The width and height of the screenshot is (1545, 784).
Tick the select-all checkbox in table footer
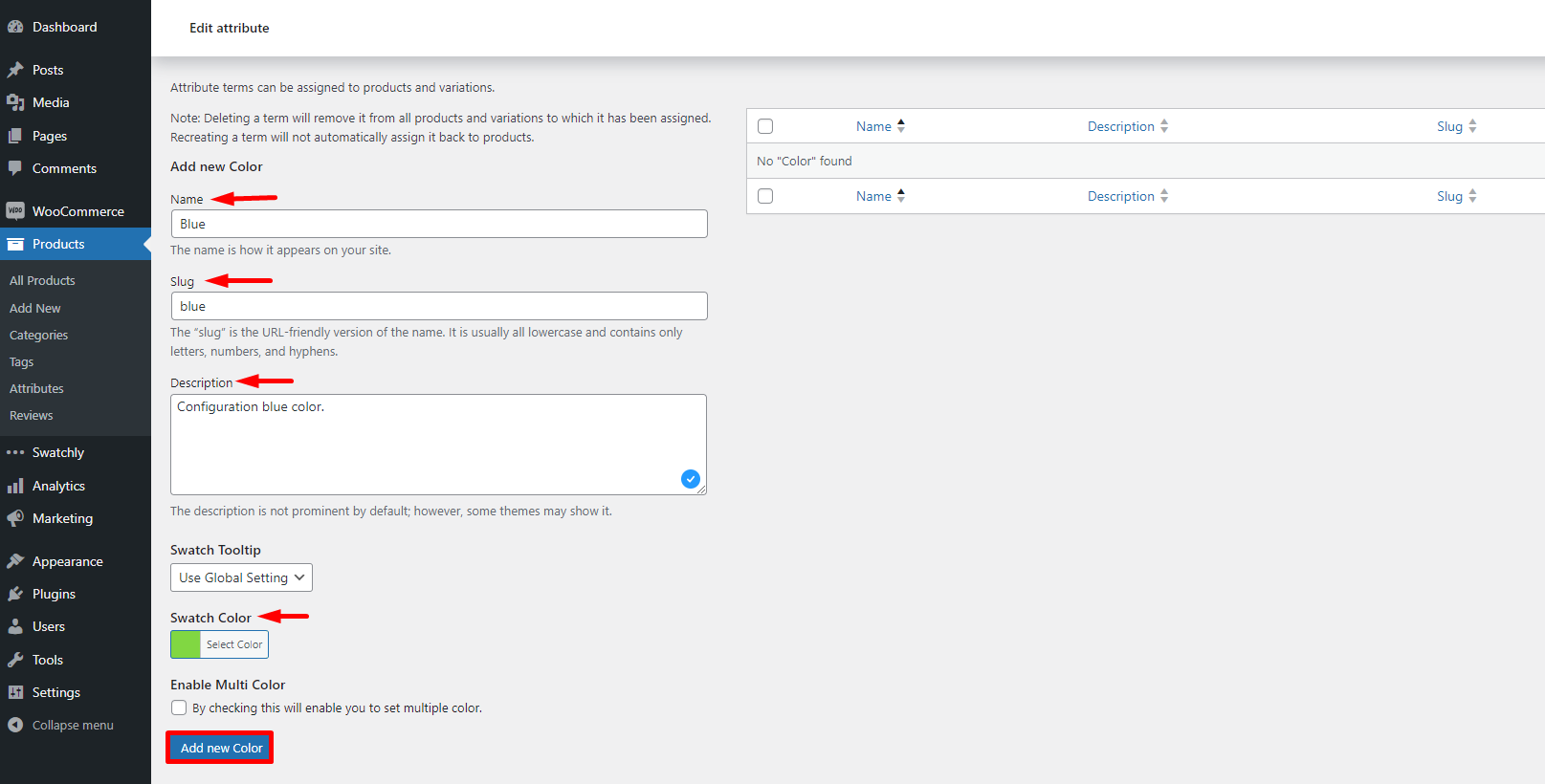(765, 196)
